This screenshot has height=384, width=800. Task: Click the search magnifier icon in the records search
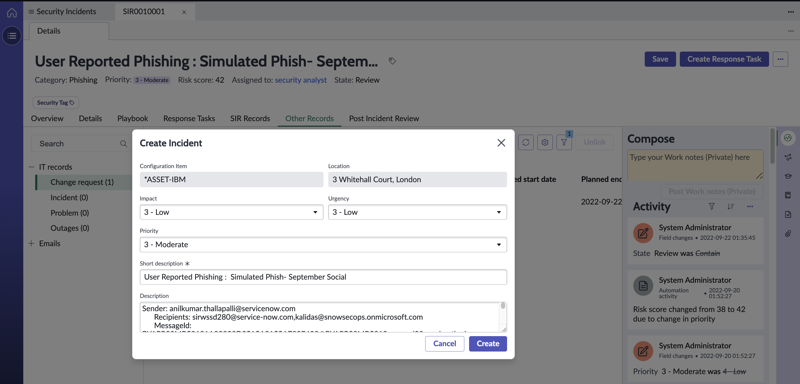(123, 144)
